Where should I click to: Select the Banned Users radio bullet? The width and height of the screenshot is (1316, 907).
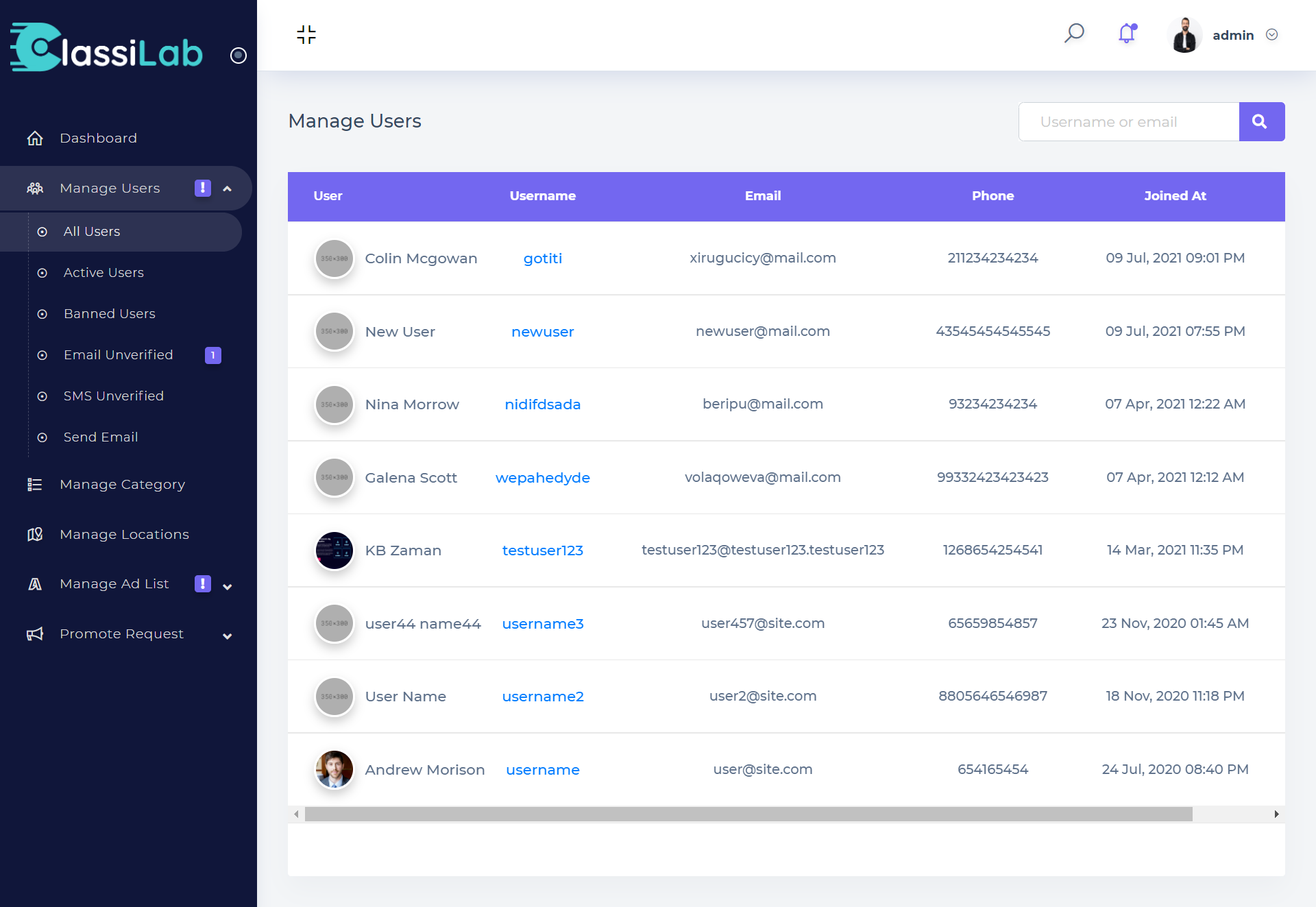42,314
